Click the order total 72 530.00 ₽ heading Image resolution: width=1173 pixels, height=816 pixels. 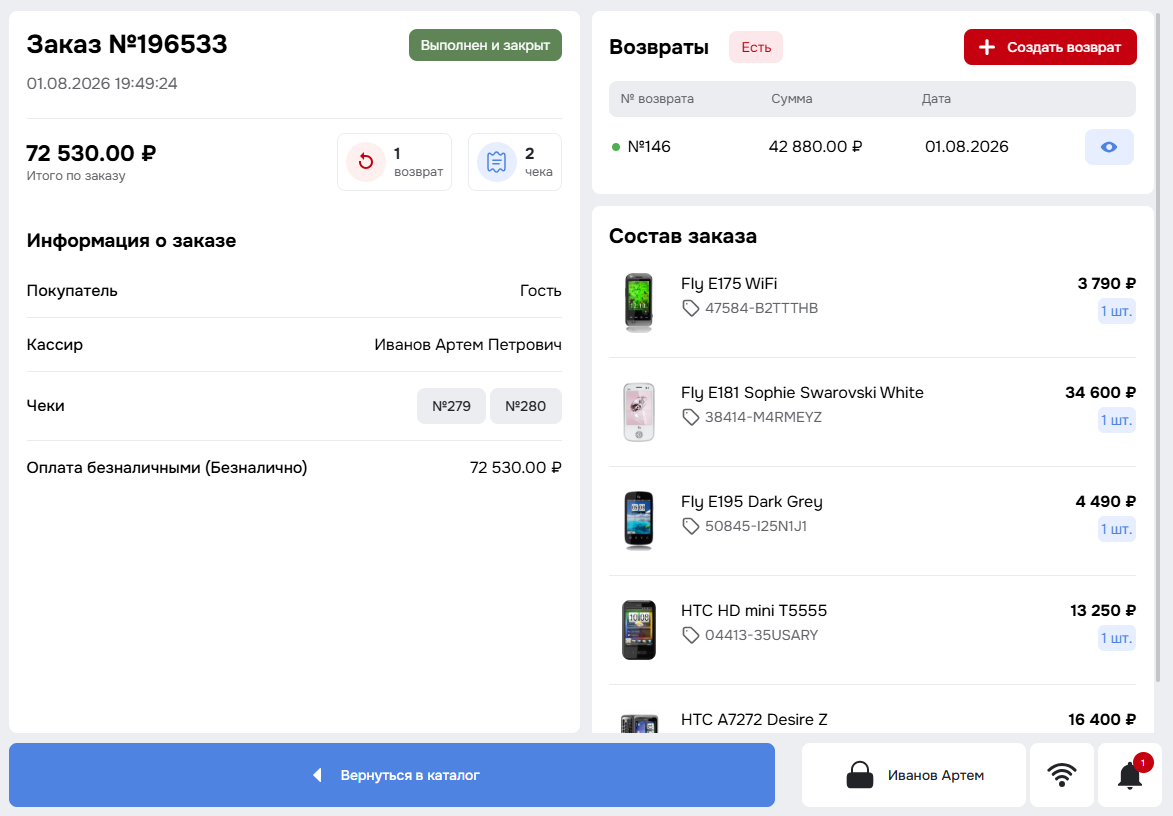[91, 153]
